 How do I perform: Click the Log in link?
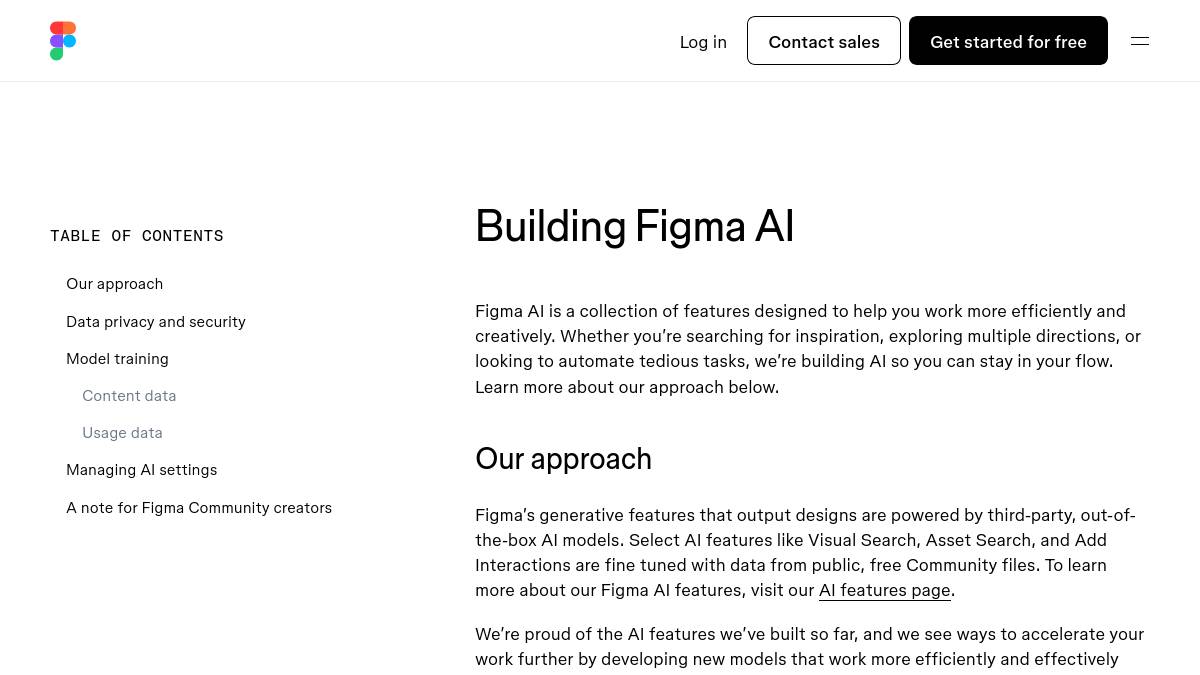click(703, 42)
